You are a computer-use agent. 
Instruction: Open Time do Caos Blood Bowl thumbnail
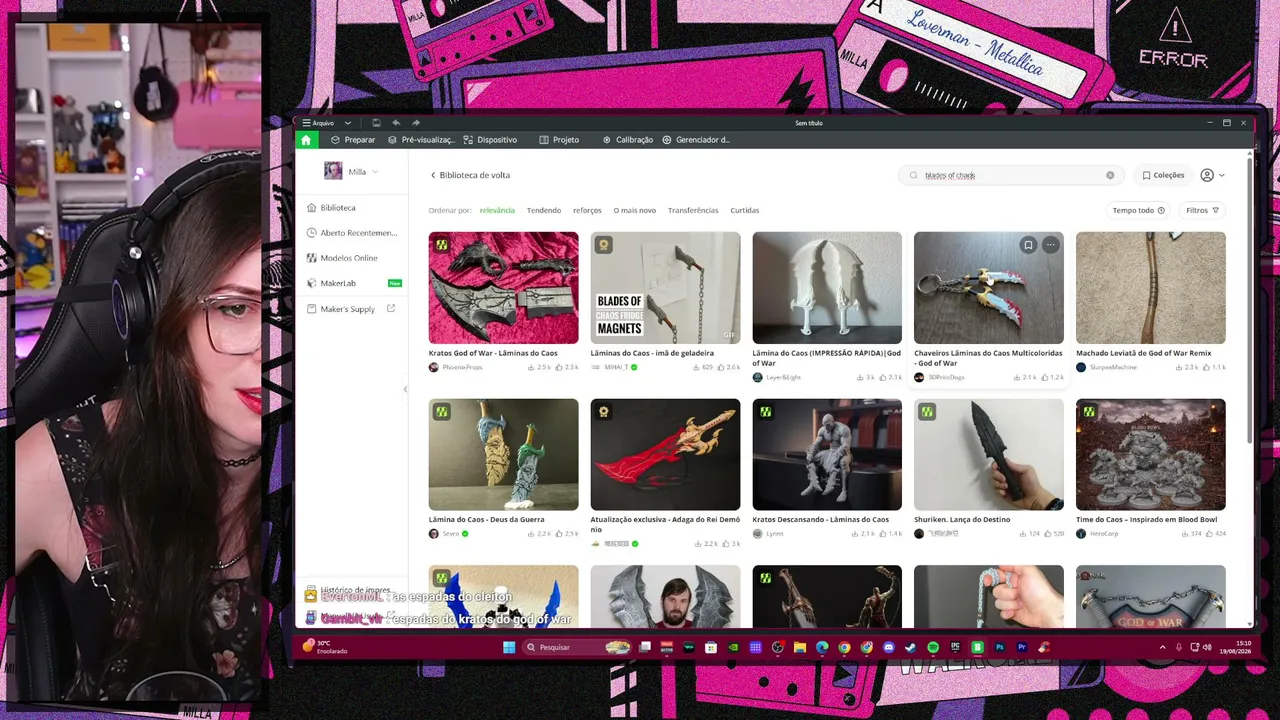pos(1151,455)
